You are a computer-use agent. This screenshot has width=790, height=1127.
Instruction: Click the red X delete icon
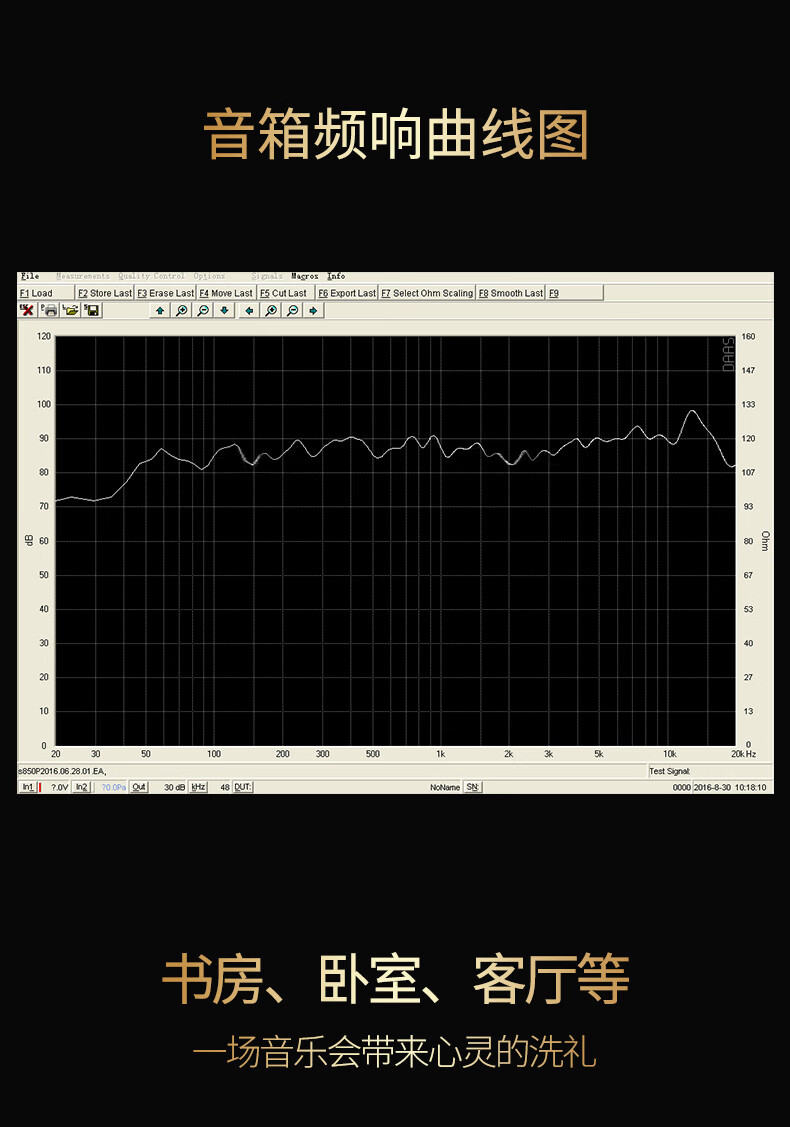(x=27, y=310)
